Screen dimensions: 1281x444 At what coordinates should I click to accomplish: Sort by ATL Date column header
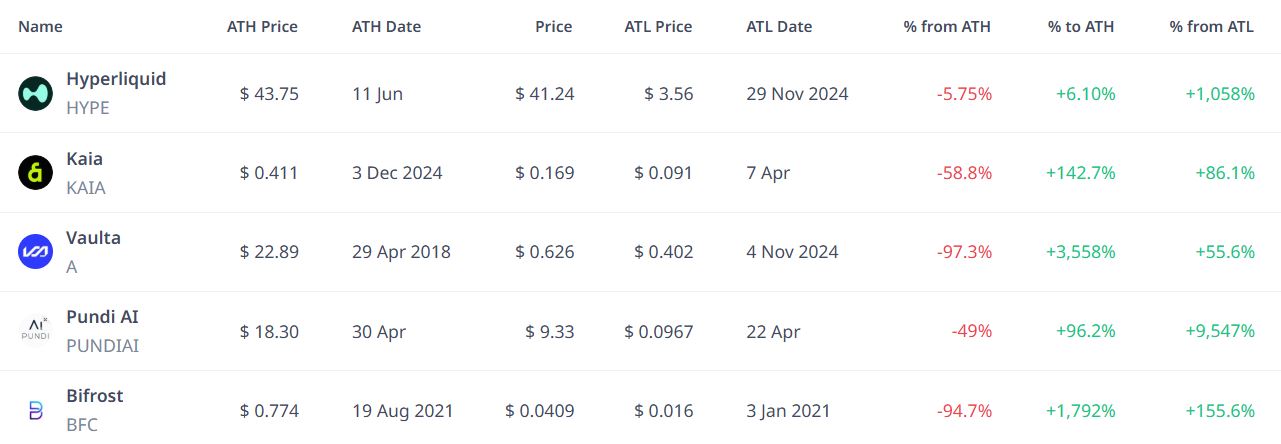(x=779, y=27)
